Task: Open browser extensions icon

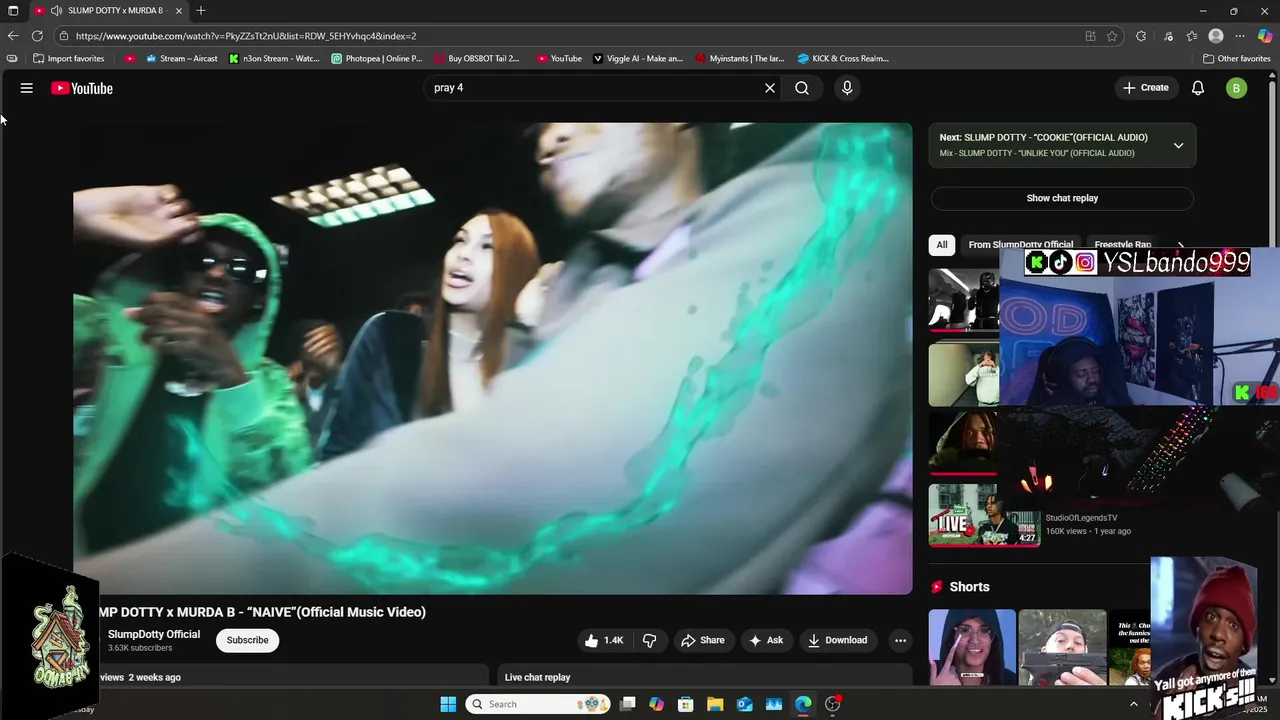Action: pos(1141,36)
